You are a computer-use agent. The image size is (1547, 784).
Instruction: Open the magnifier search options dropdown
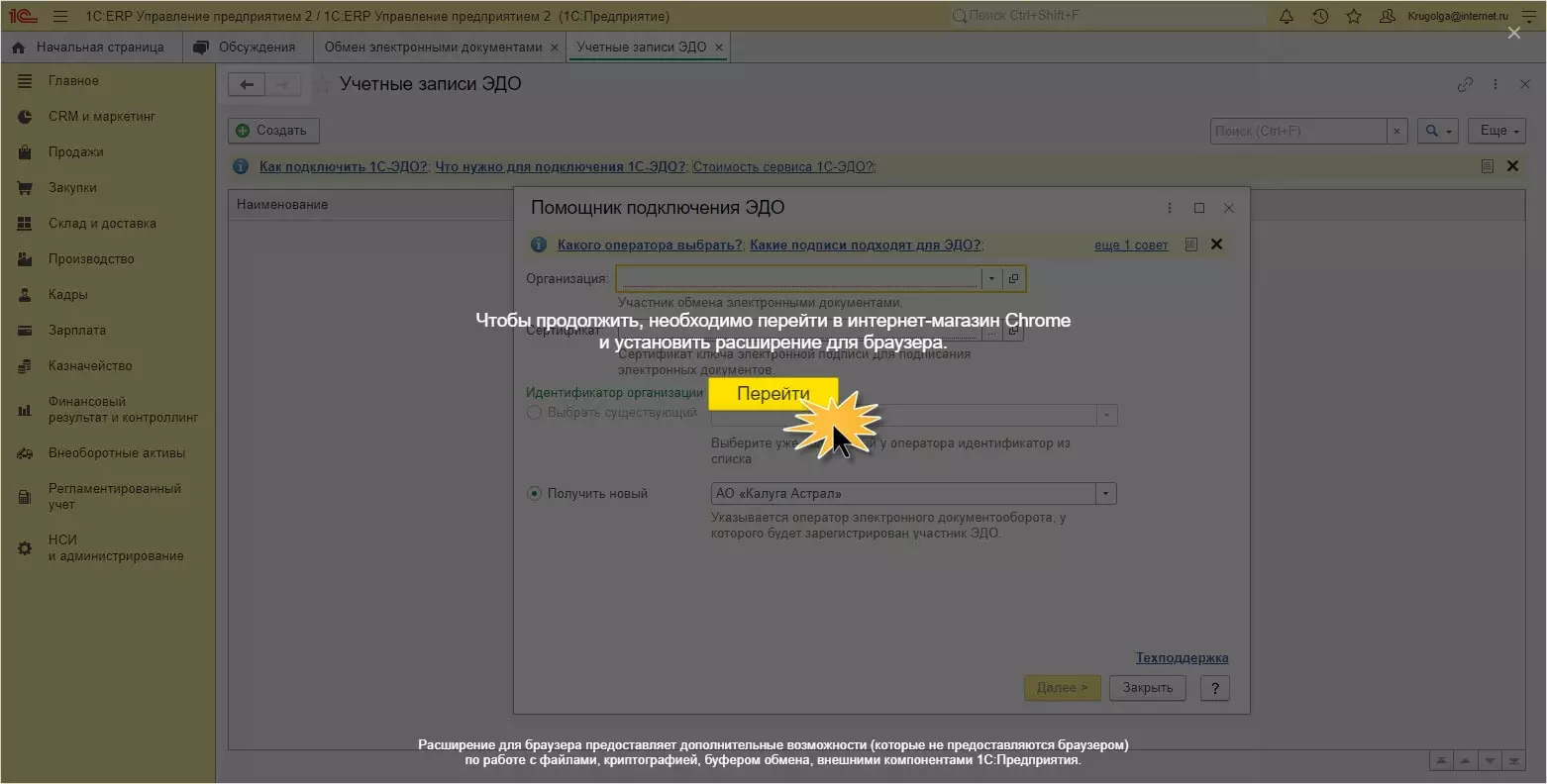[1439, 131]
